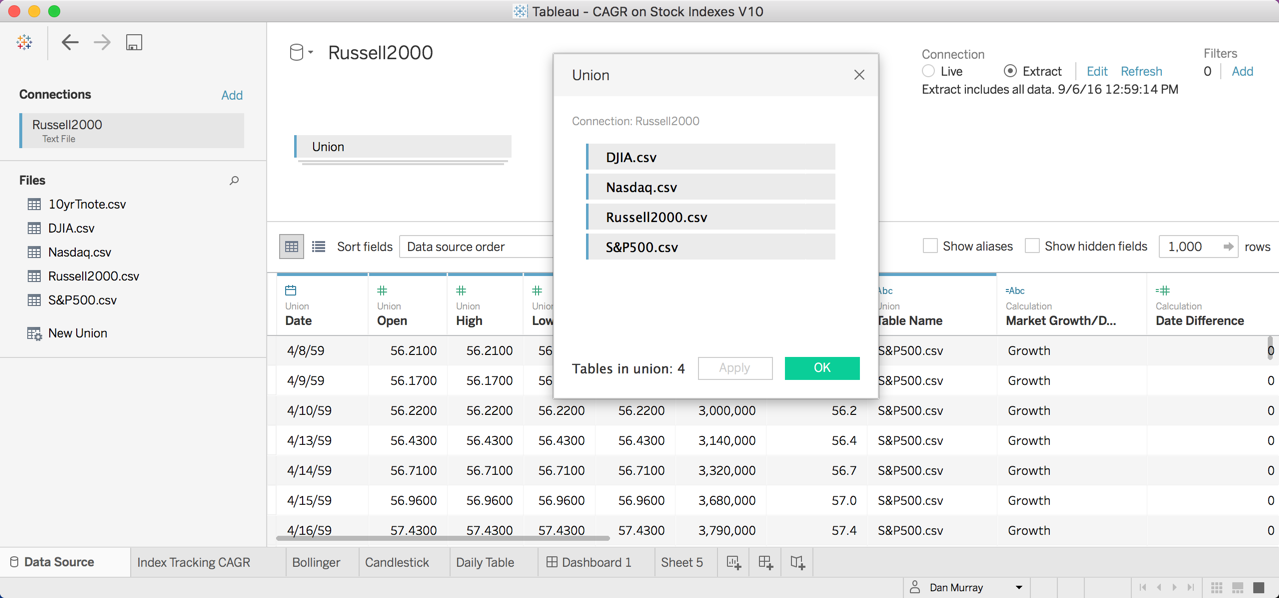The height and width of the screenshot is (598, 1279).
Task: Click OK in the Union dialog
Action: pos(822,368)
